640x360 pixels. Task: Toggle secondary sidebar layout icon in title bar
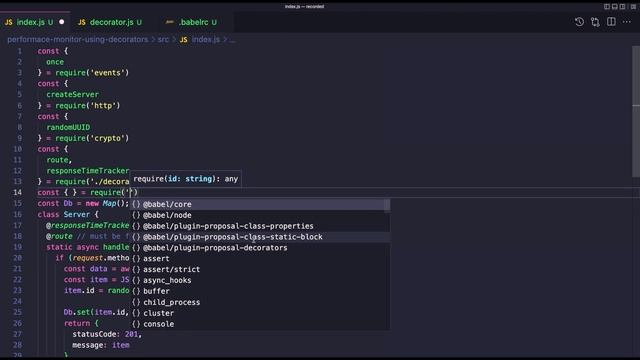(x=622, y=7)
